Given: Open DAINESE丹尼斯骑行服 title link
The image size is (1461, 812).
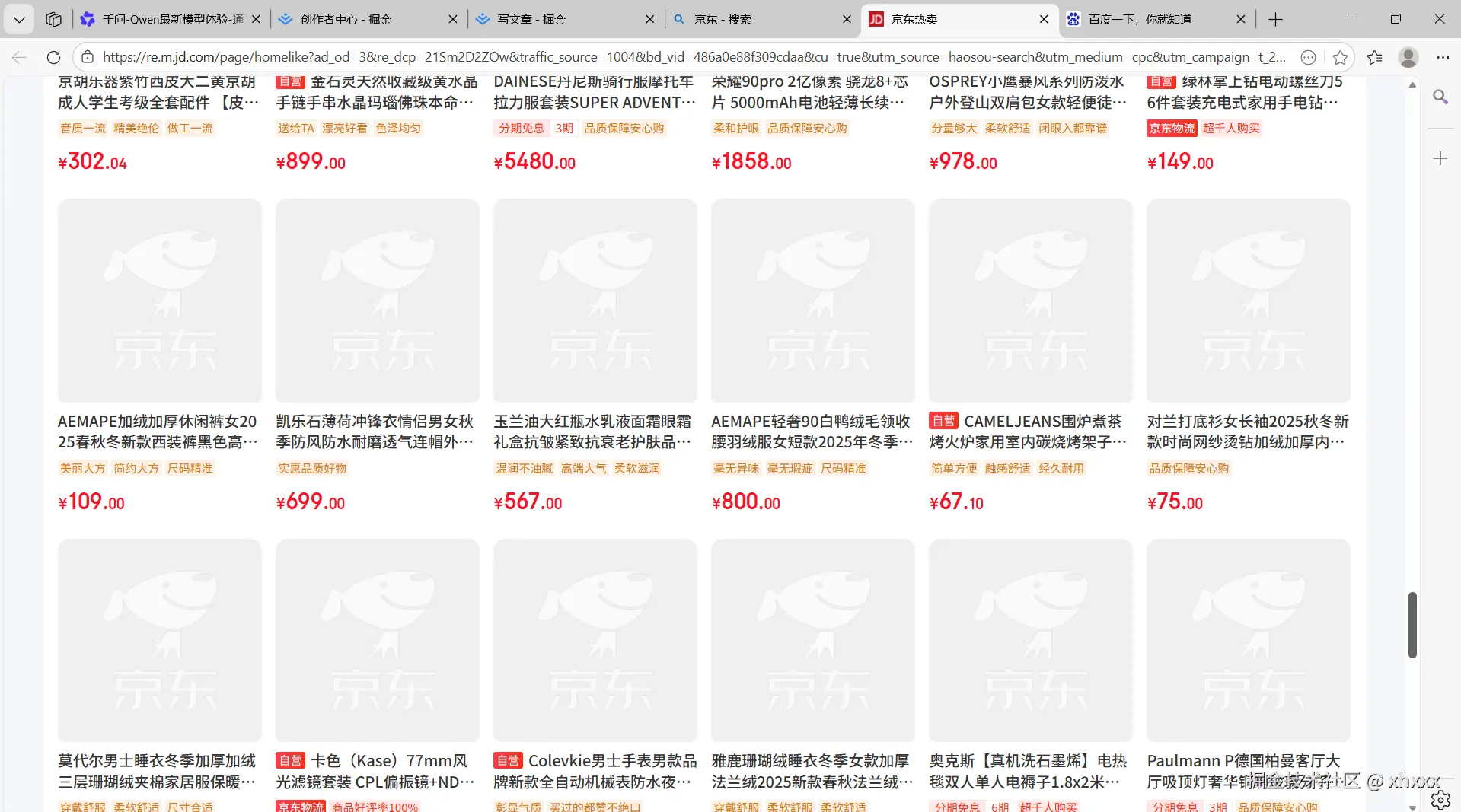Looking at the screenshot, I should 595,92.
